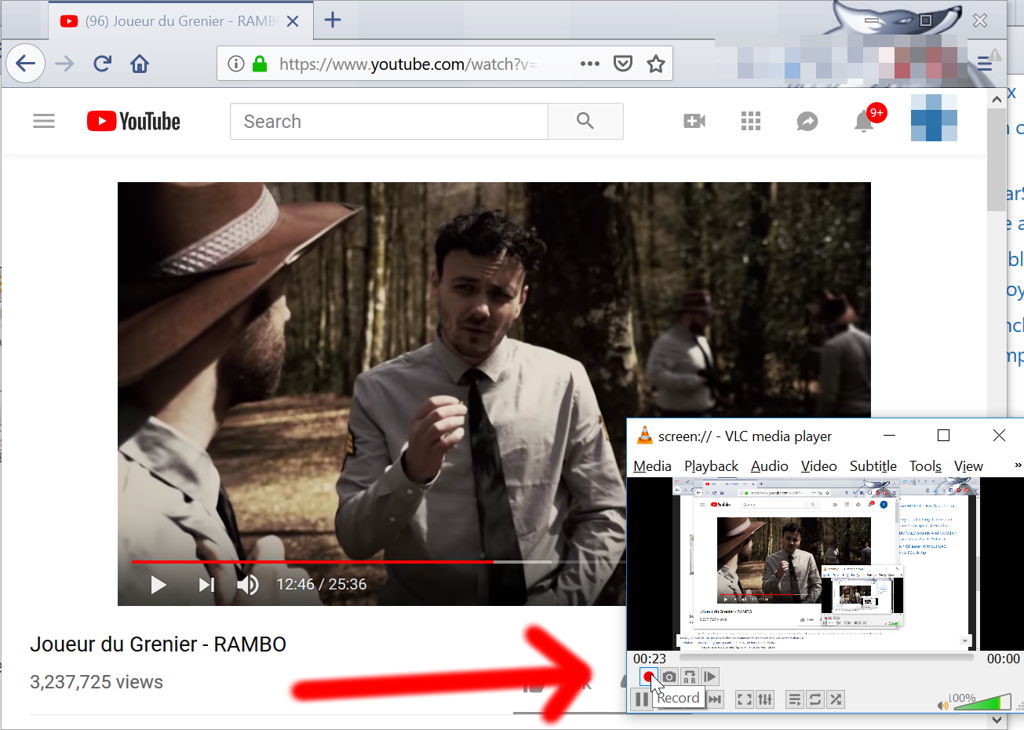This screenshot has width=1024, height=730.
Task: Click the video title Joueur du Grenier - RAMBO
Action: click(x=158, y=644)
